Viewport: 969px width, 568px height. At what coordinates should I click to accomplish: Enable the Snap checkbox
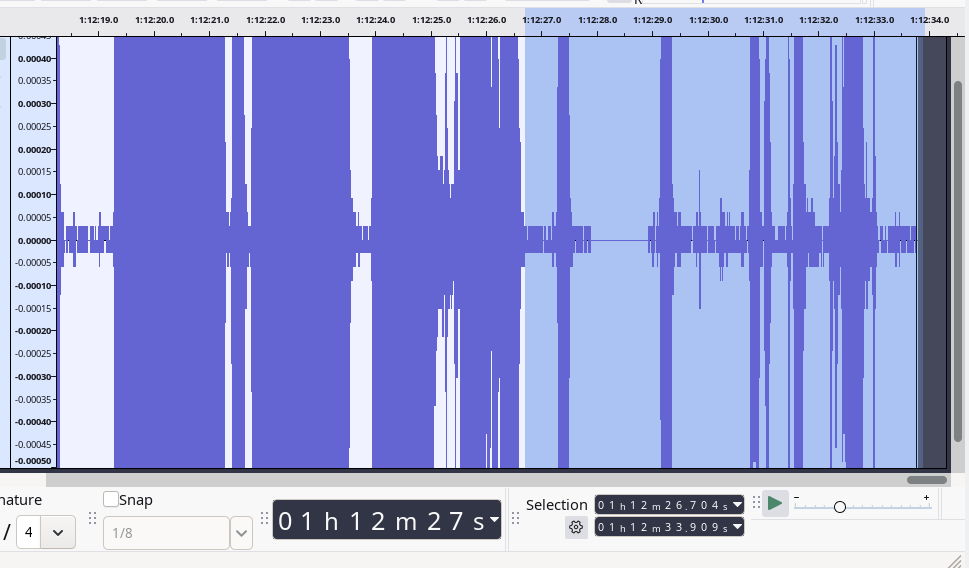[x=111, y=500]
